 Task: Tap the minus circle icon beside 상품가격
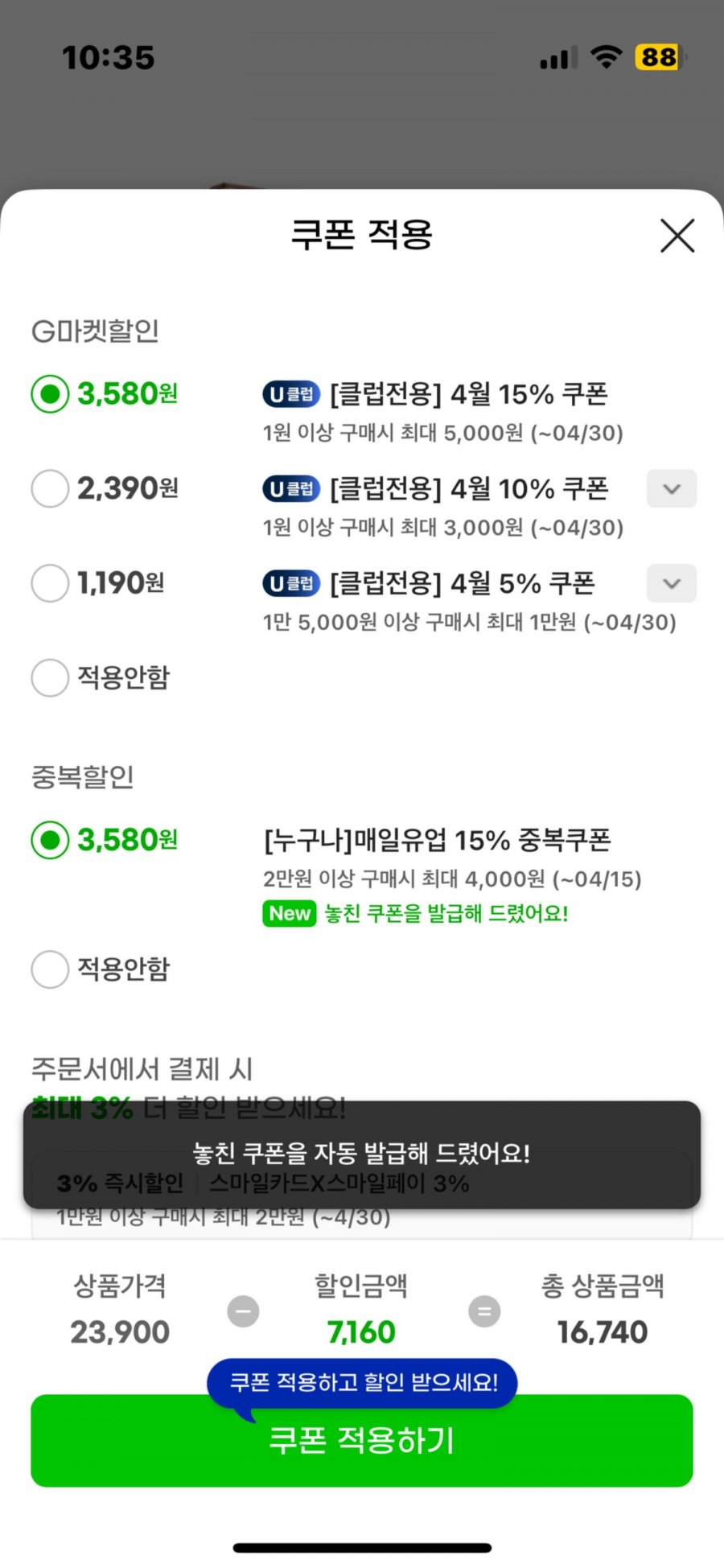coord(243,1311)
